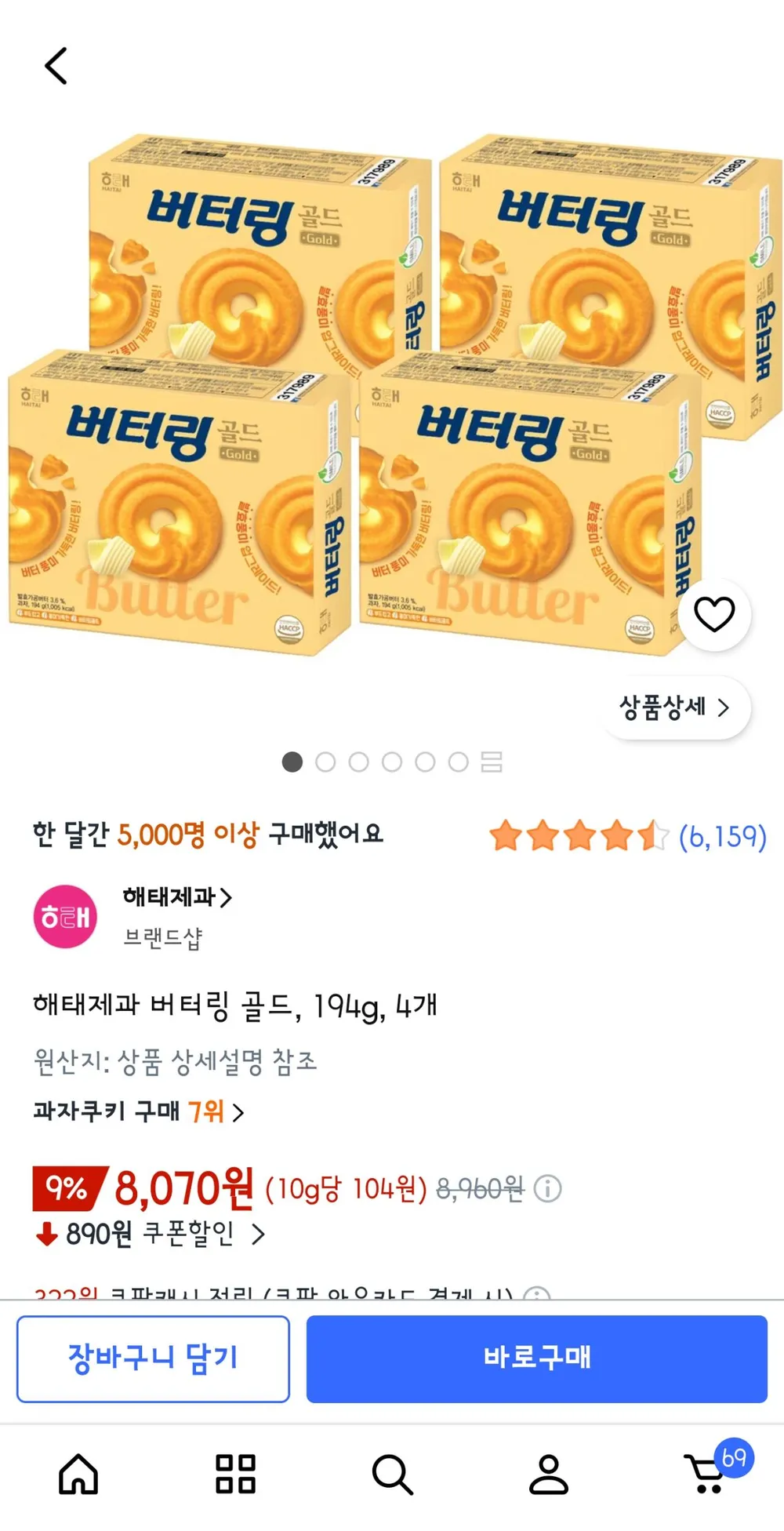The height and width of the screenshot is (1531, 784).
Task: Tap the back arrow icon
Action: pyautogui.click(x=56, y=66)
